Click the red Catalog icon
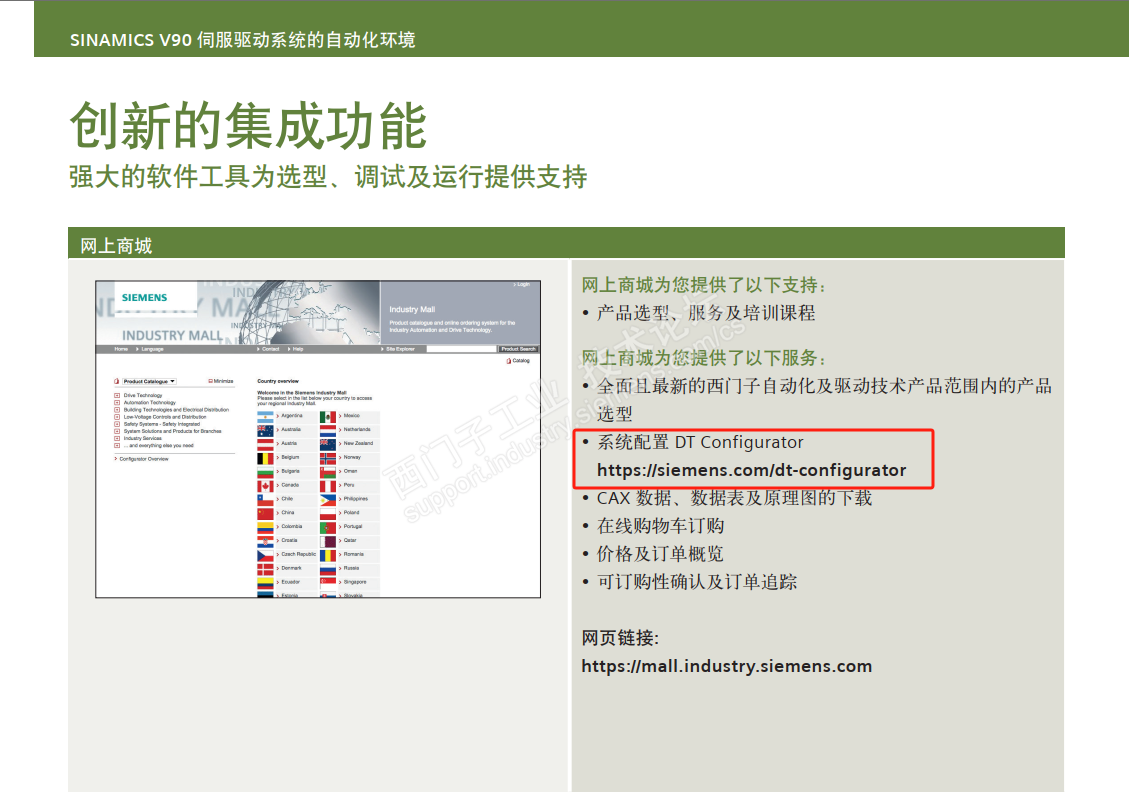 point(509,361)
